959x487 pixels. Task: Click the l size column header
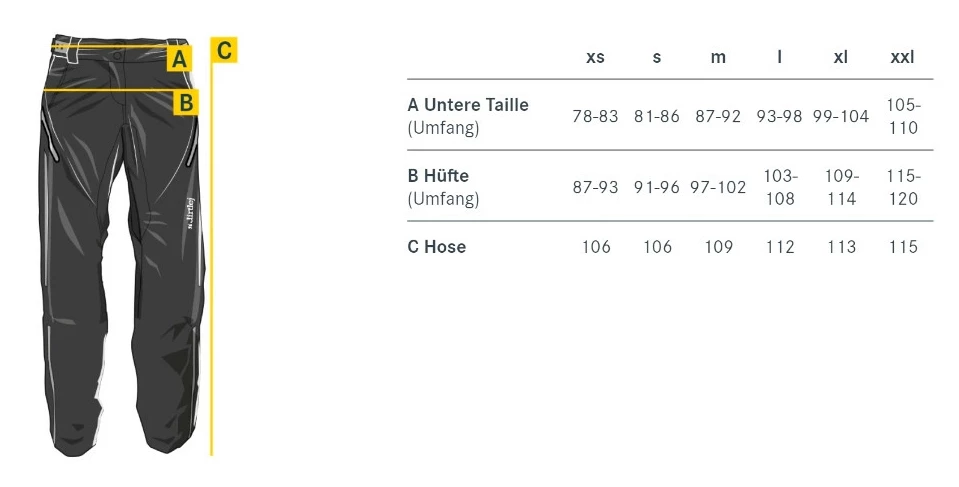(x=780, y=58)
